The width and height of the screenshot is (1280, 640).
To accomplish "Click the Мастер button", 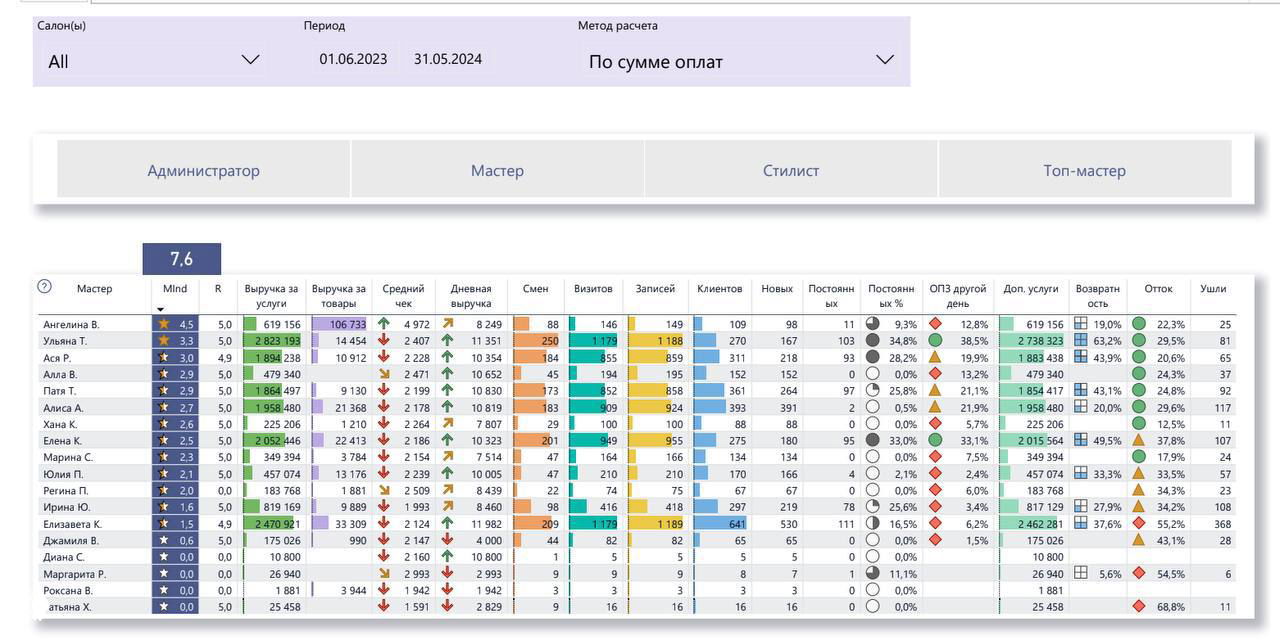I will 498,170.
